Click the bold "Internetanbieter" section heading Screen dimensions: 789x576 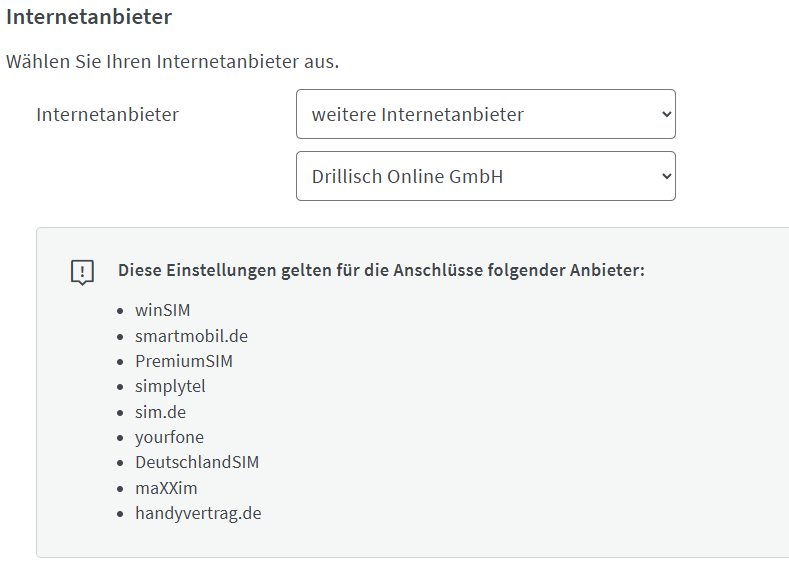pyautogui.click(x=89, y=17)
